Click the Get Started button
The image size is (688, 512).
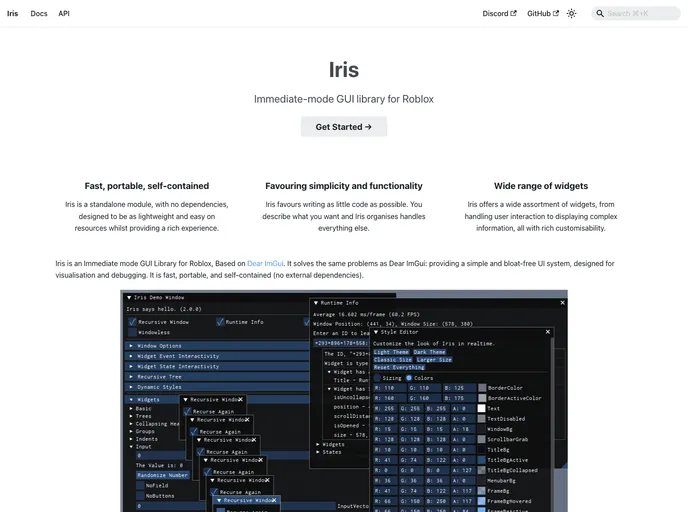point(344,127)
